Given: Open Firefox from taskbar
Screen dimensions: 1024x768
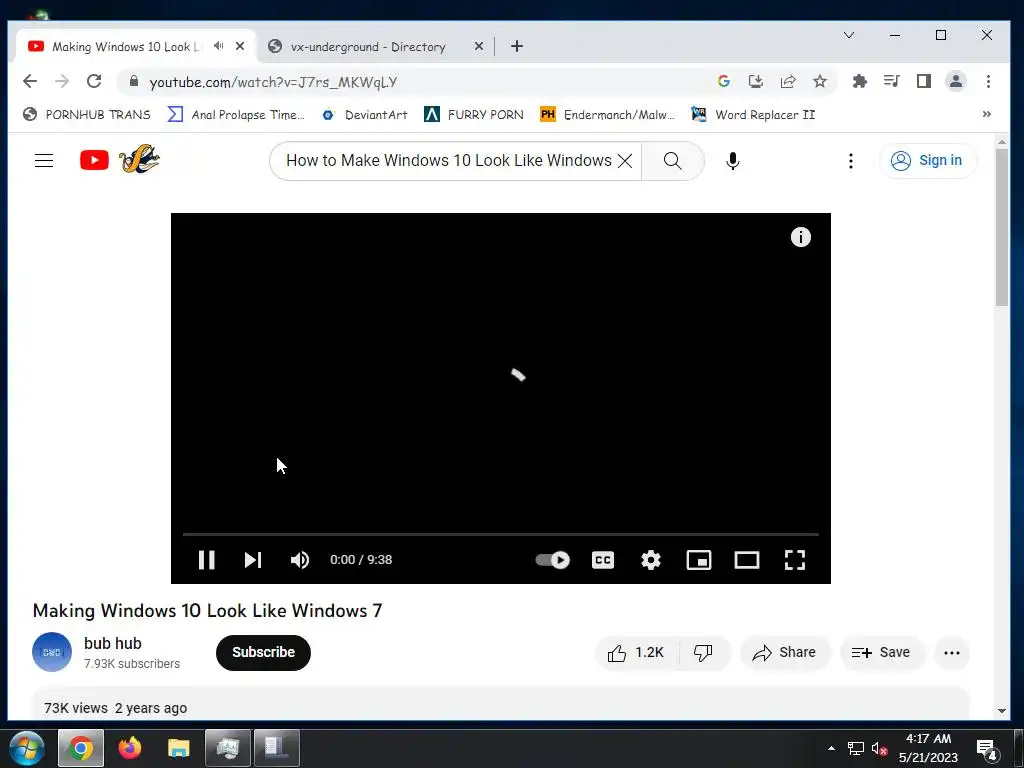Looking at the screenshot, I should [x=129, y=748].
